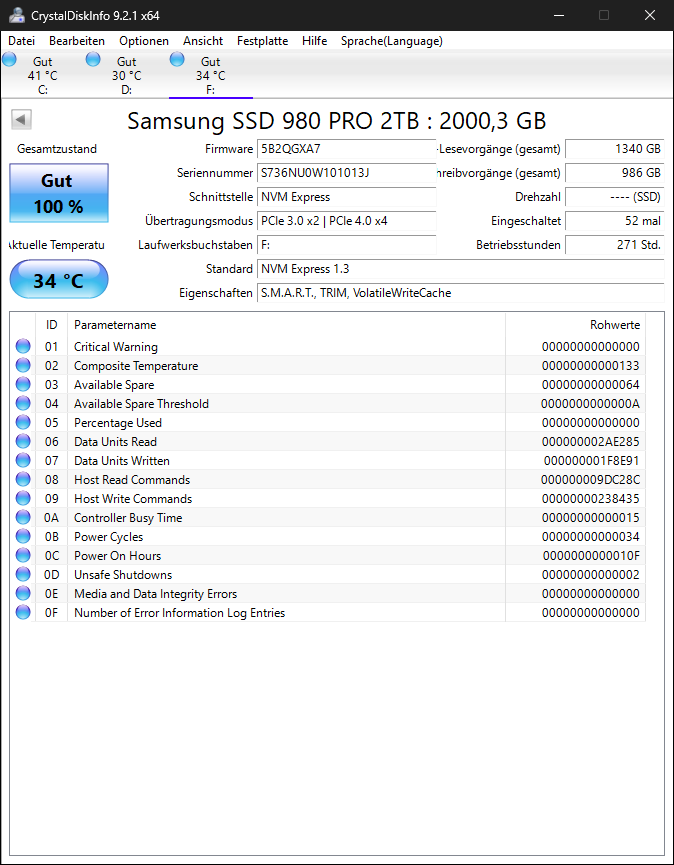Click the Lesevorgänge value 1340 GB
674x865 pixels.
(614, 149)
